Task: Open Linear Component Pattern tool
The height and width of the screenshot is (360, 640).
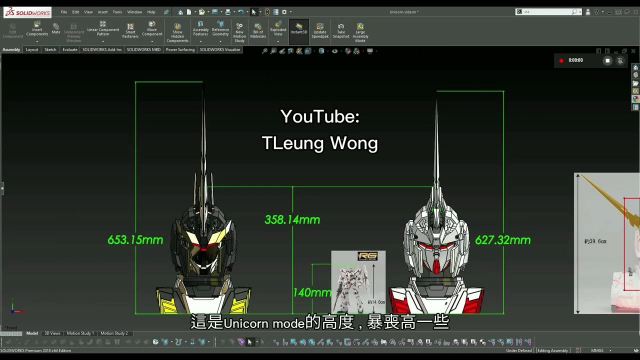Action: 103,29
